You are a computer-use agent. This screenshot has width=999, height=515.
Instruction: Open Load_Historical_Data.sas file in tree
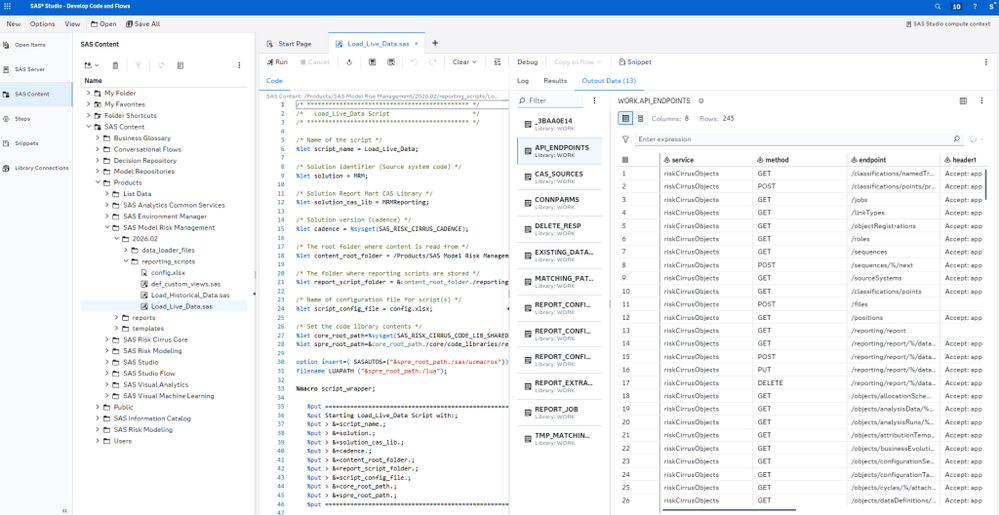[x=189, y=296]
